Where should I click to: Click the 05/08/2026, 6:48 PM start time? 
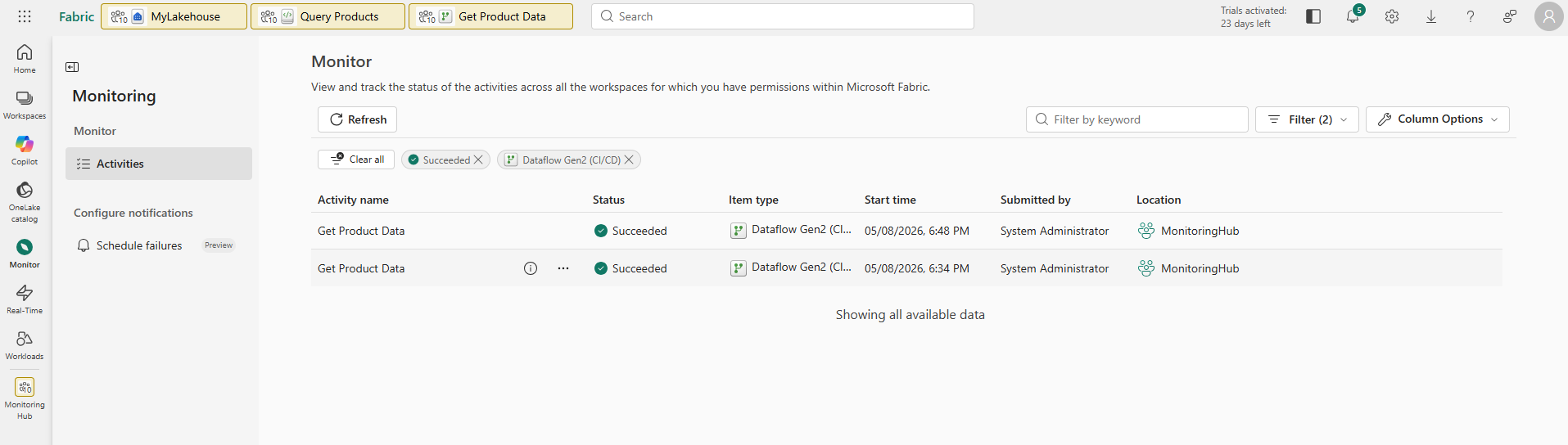[917, 231]
